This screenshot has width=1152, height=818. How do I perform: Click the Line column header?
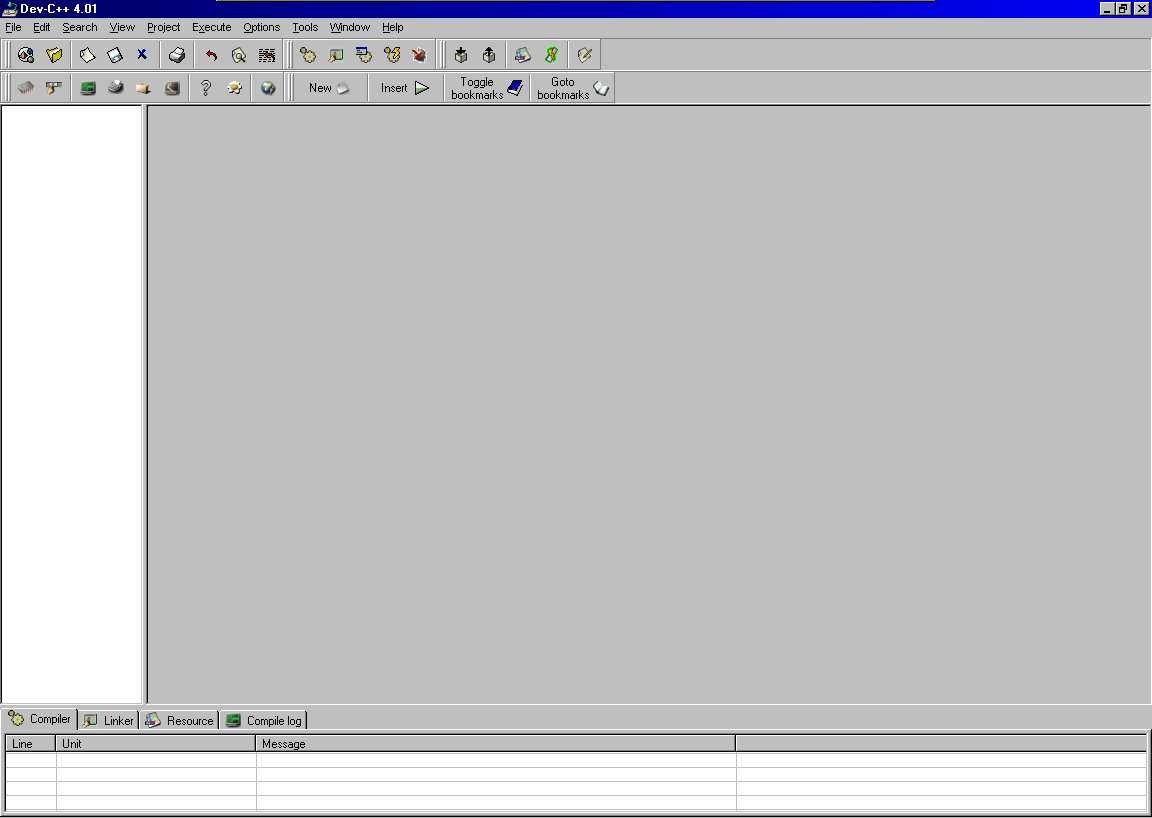(x=31, y=744)
